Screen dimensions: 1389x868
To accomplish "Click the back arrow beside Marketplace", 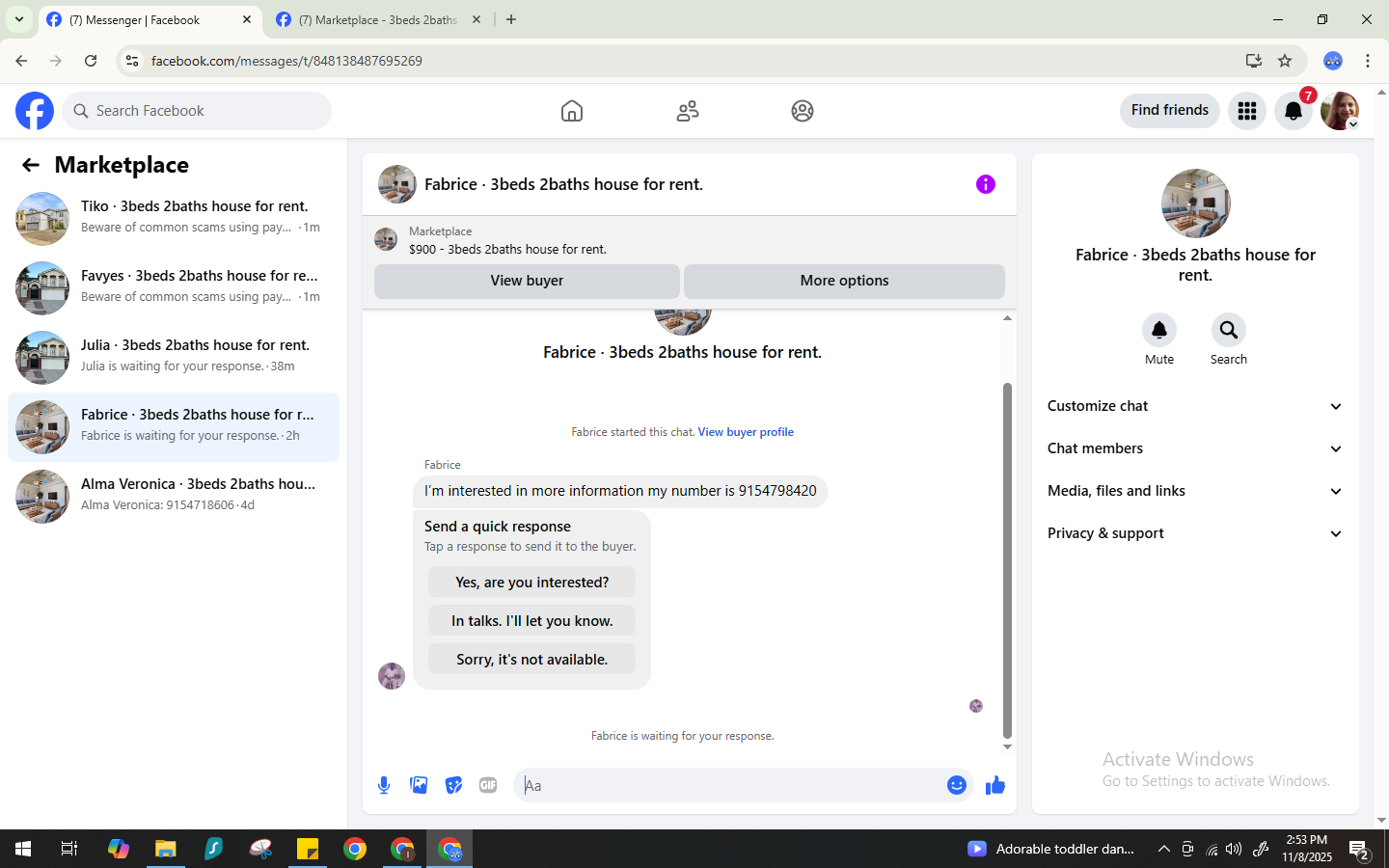I will (31, 165).
